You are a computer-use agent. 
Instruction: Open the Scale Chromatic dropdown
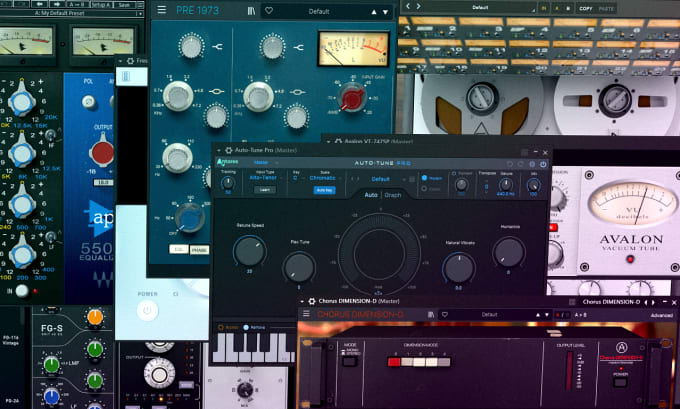(325, 178)
